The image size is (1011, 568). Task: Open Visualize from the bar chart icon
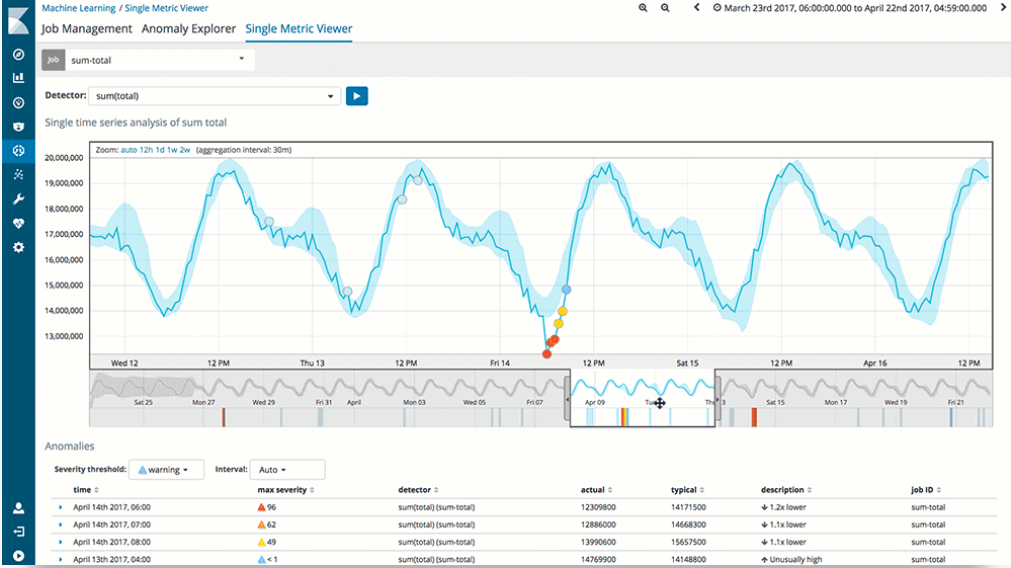(18, 78)
